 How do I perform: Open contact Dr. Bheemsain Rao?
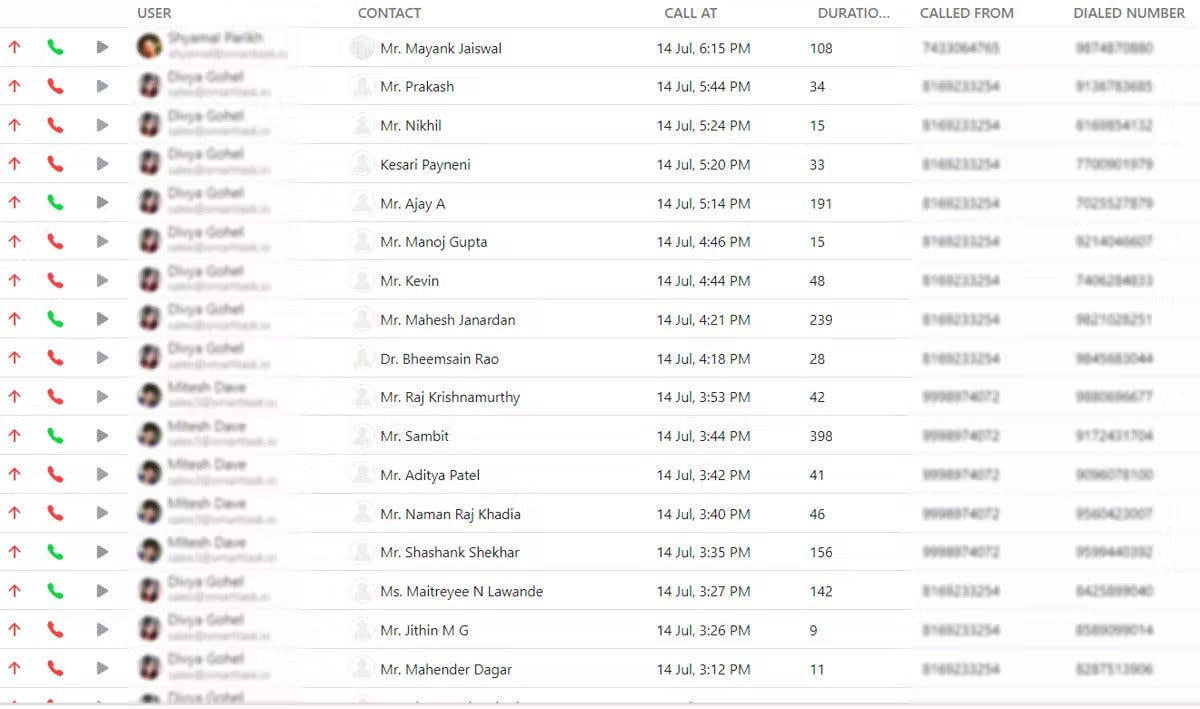439,359
